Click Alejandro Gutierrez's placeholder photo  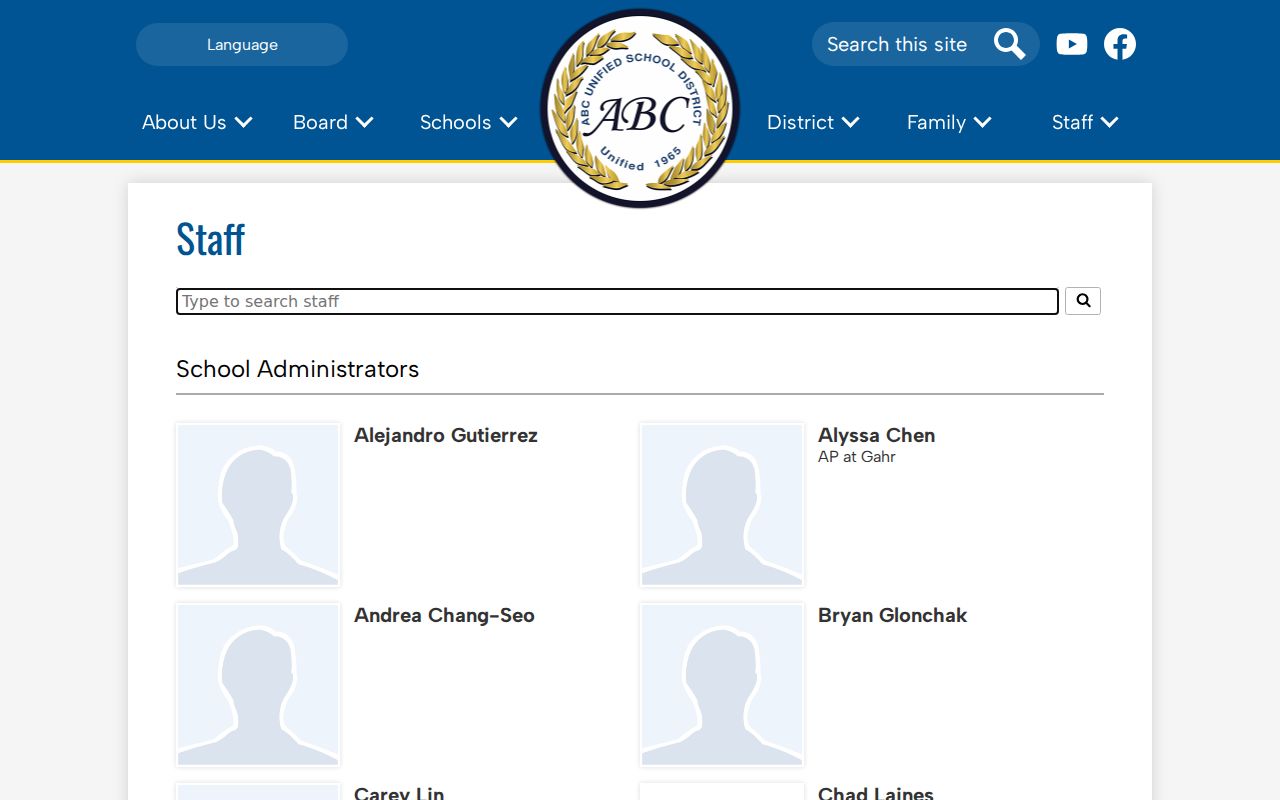point(258,504)
